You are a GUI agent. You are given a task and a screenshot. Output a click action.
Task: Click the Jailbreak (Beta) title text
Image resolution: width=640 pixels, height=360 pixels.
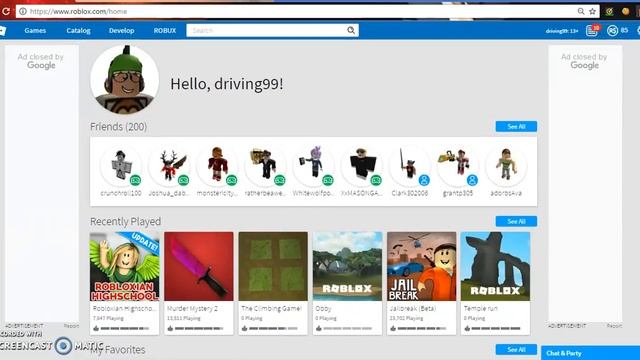pyautogui.click(x=413, y=309)
